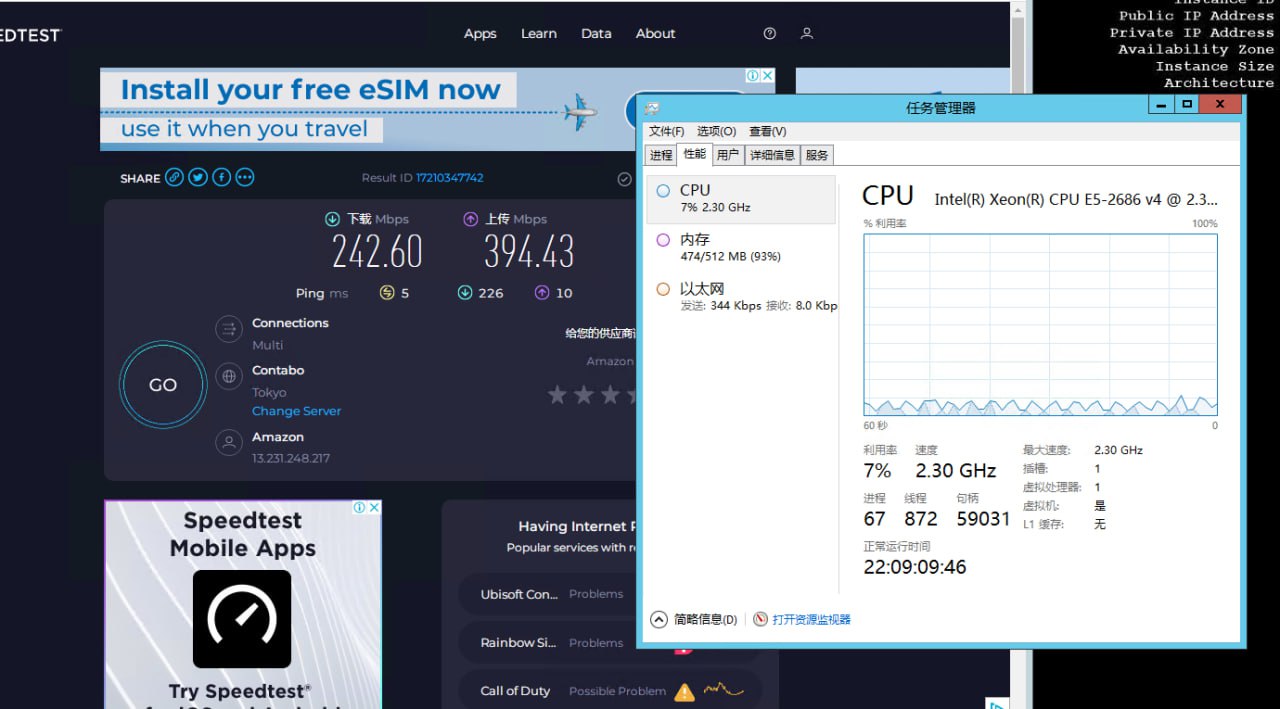Open AdChoices info on Mobile Apps ad
Viewport: 1280px width, 709px height.
click(x=360, y=508)
